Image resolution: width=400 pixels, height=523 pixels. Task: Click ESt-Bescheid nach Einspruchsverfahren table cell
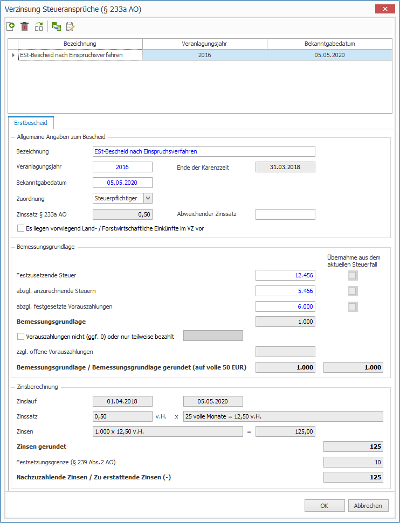(80, 55)
